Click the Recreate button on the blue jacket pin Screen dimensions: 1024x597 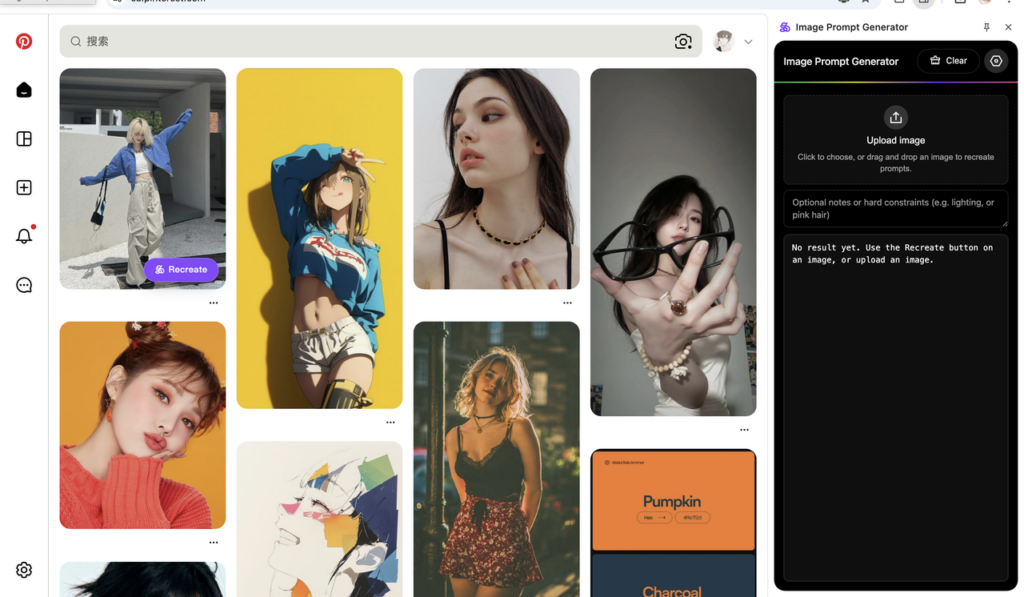(x=181, y=269)
